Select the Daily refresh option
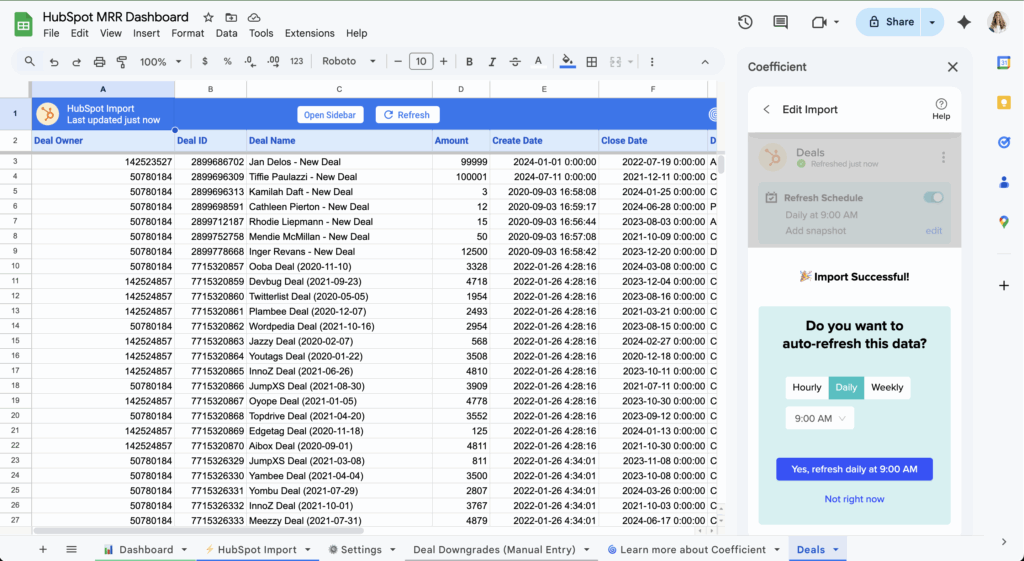The image size is (1024, 561). coord(846,387)
